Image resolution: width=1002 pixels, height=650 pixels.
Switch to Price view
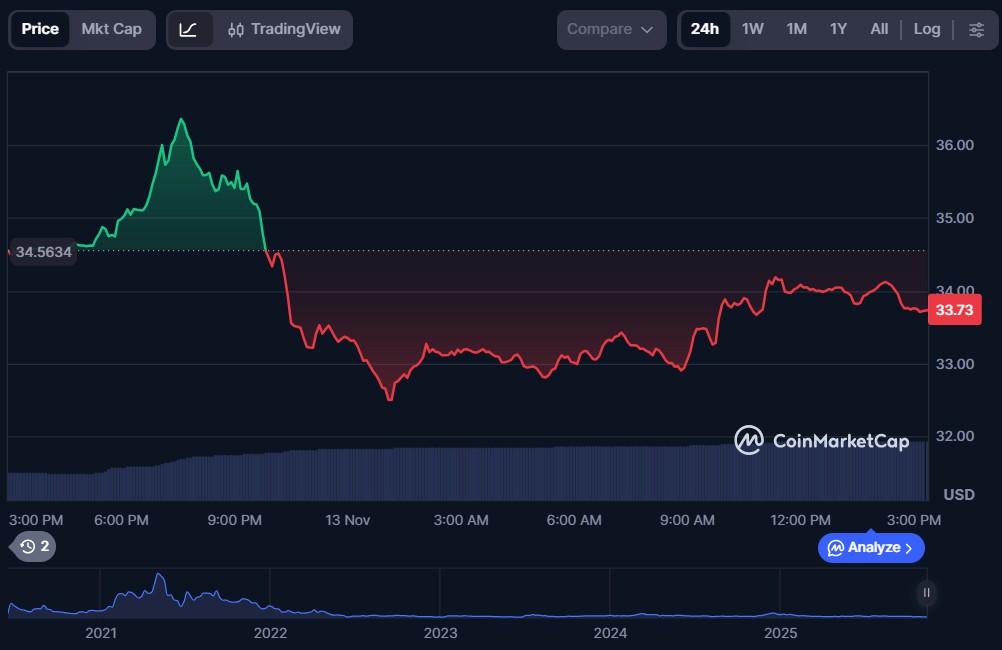click(40, 30)
